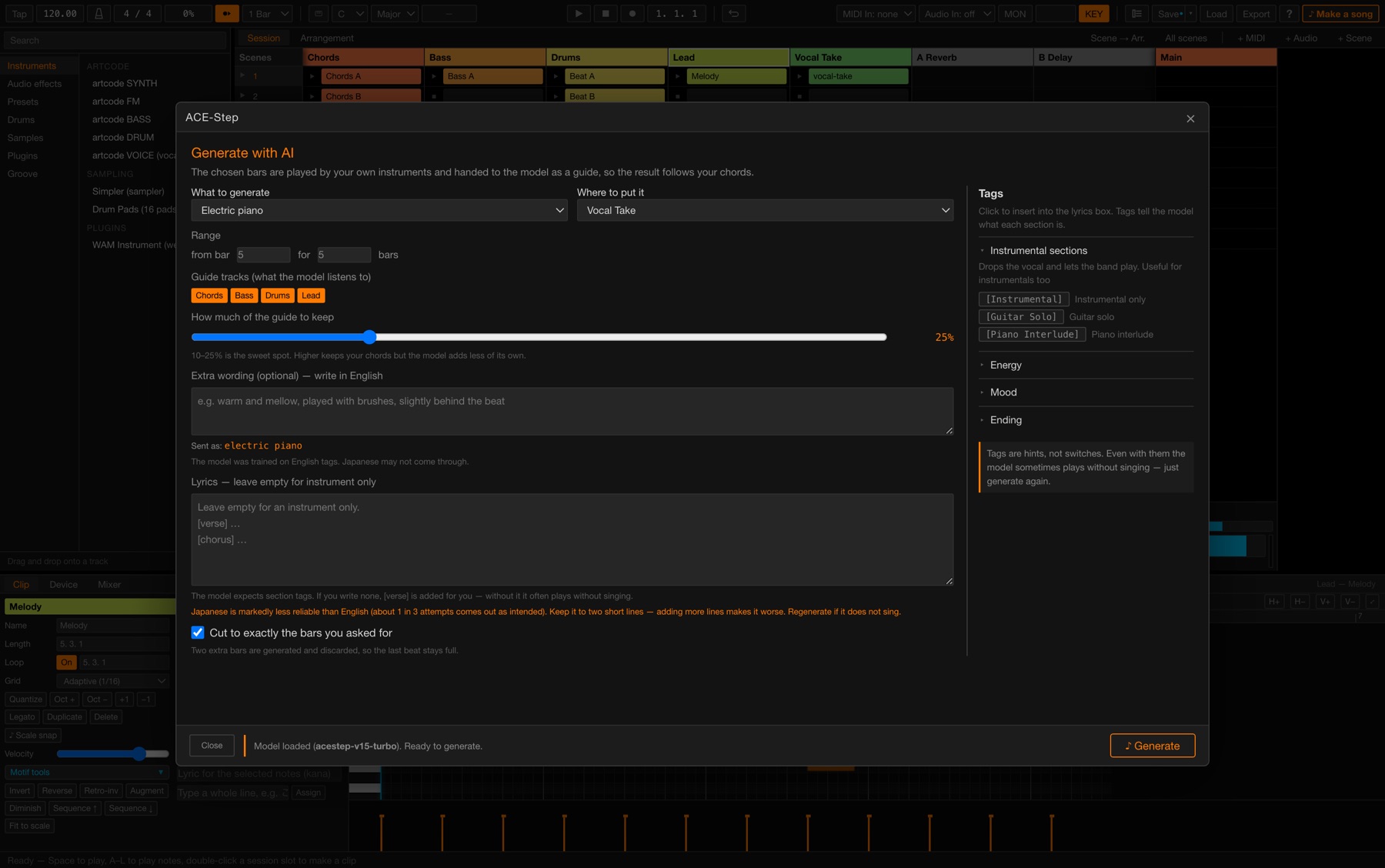1385x868 pixels.
Task: Insert the [Piano Interlude] tag
Action: pyautogui.click(x=1032, y=335)
